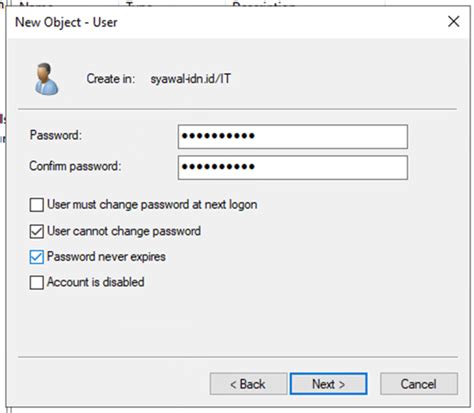Tick the Account is disabled checkbox

[x=36, y=282]
